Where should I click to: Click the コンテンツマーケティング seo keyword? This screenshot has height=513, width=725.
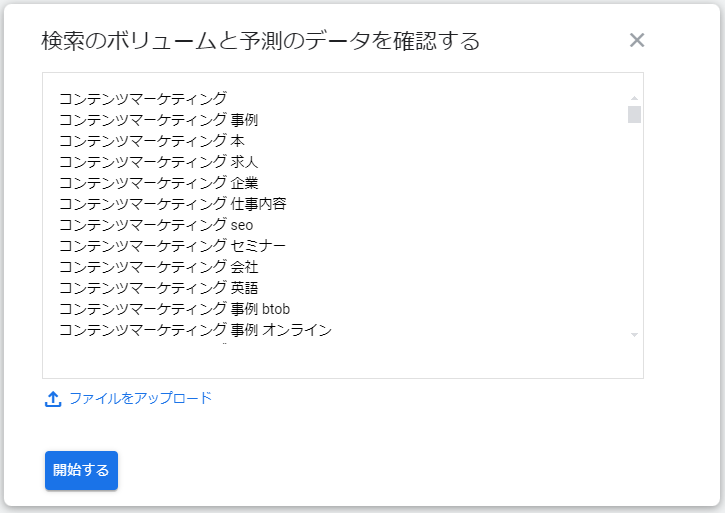(x=156, y=224)
